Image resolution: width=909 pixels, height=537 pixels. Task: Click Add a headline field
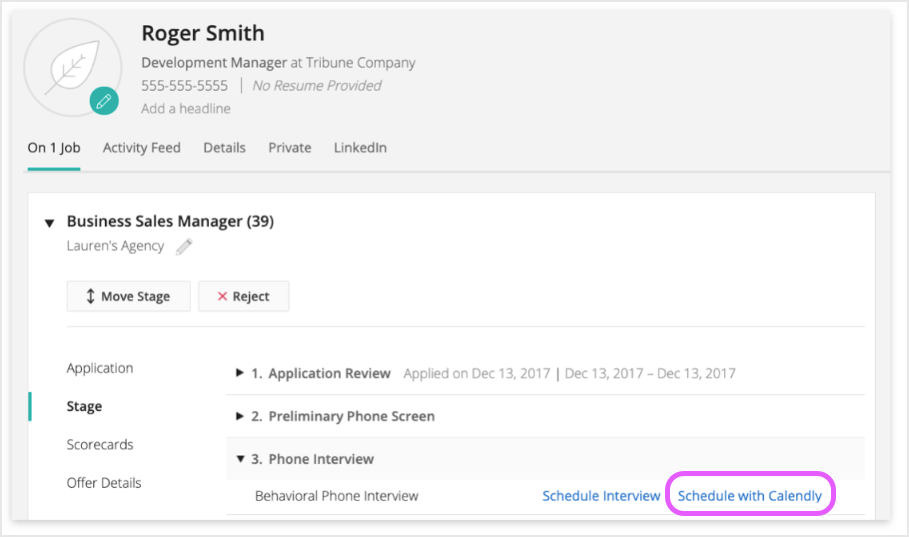(186, 108)
